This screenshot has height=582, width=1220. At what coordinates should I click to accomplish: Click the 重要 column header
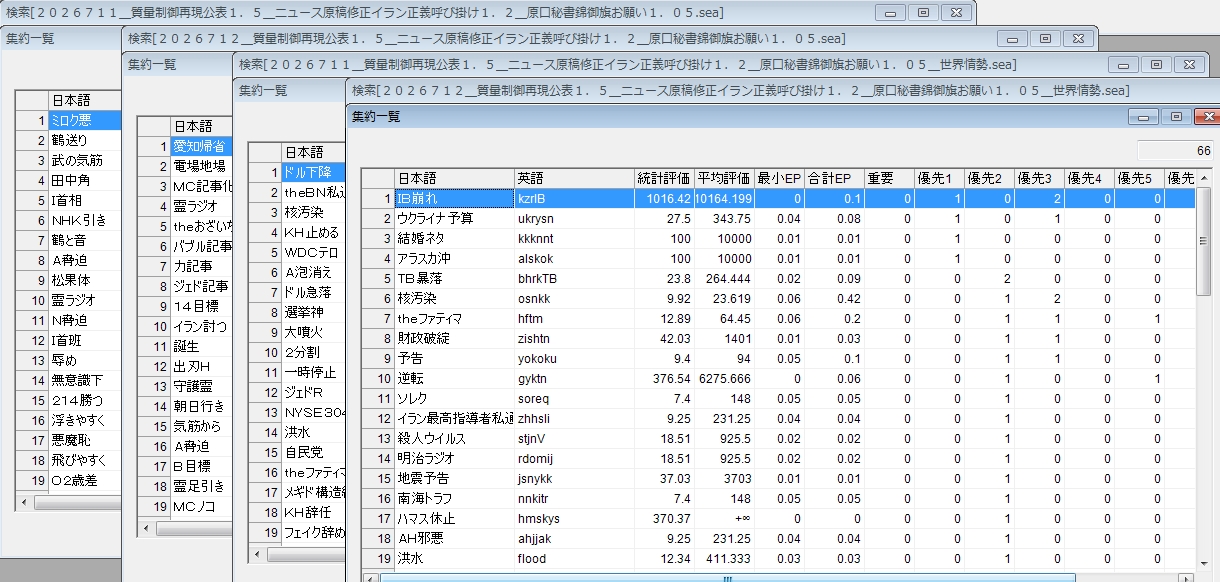[x=889, y=178]
